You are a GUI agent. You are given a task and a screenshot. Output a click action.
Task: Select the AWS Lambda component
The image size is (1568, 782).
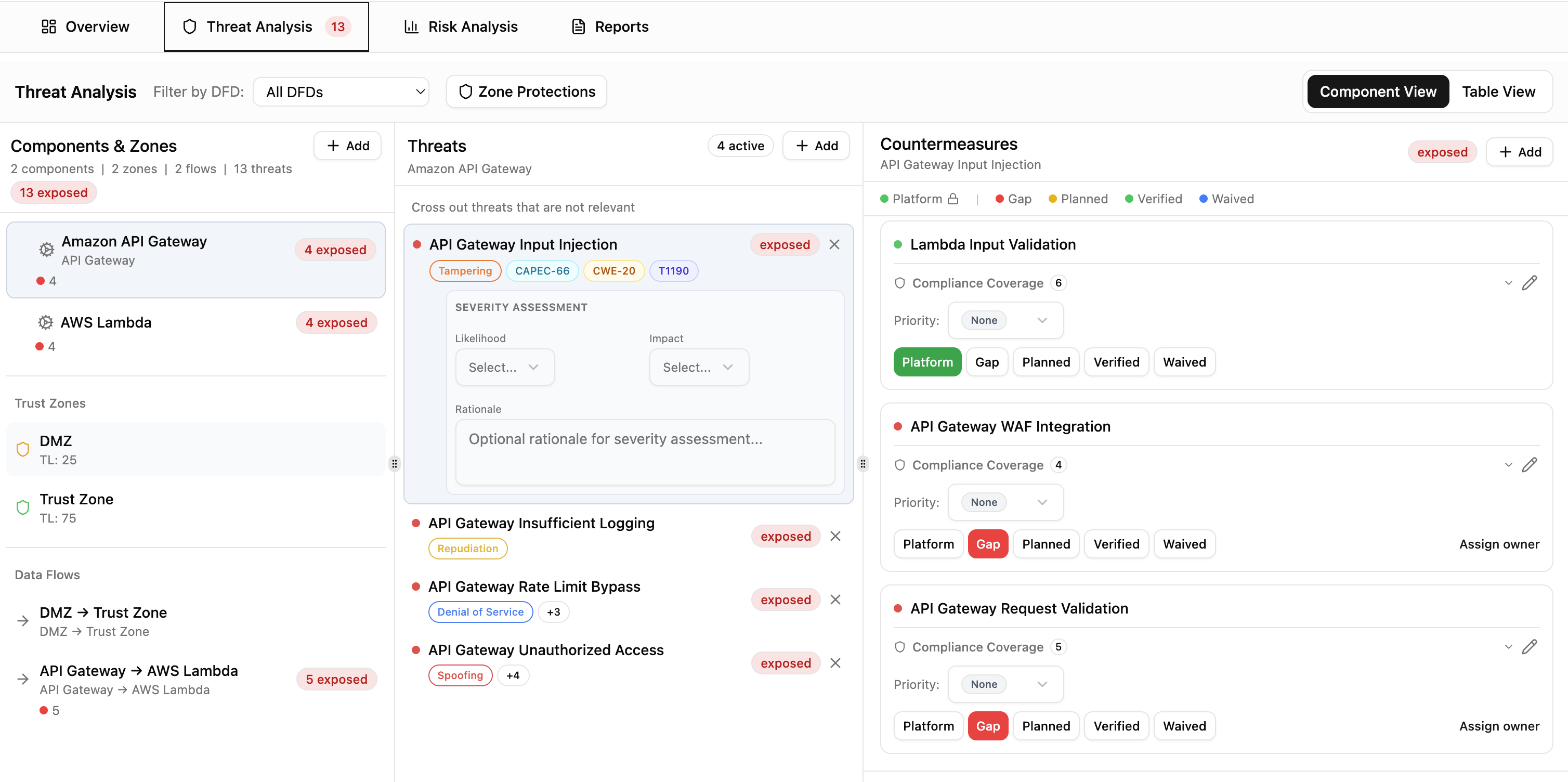tap(196, 333)
